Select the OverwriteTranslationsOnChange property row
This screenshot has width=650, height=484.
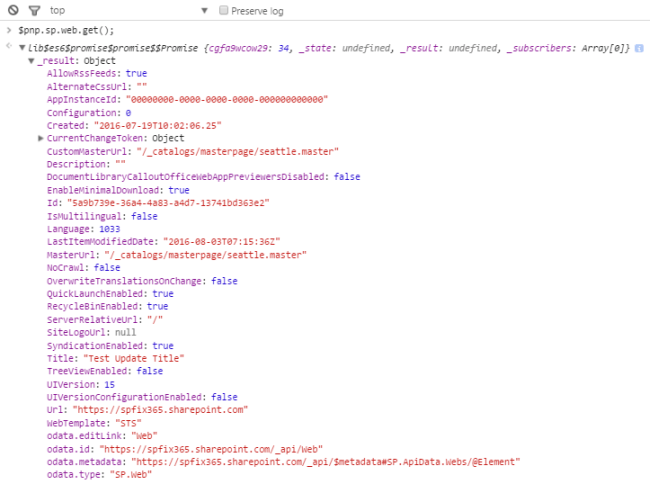tap(142, 281)
